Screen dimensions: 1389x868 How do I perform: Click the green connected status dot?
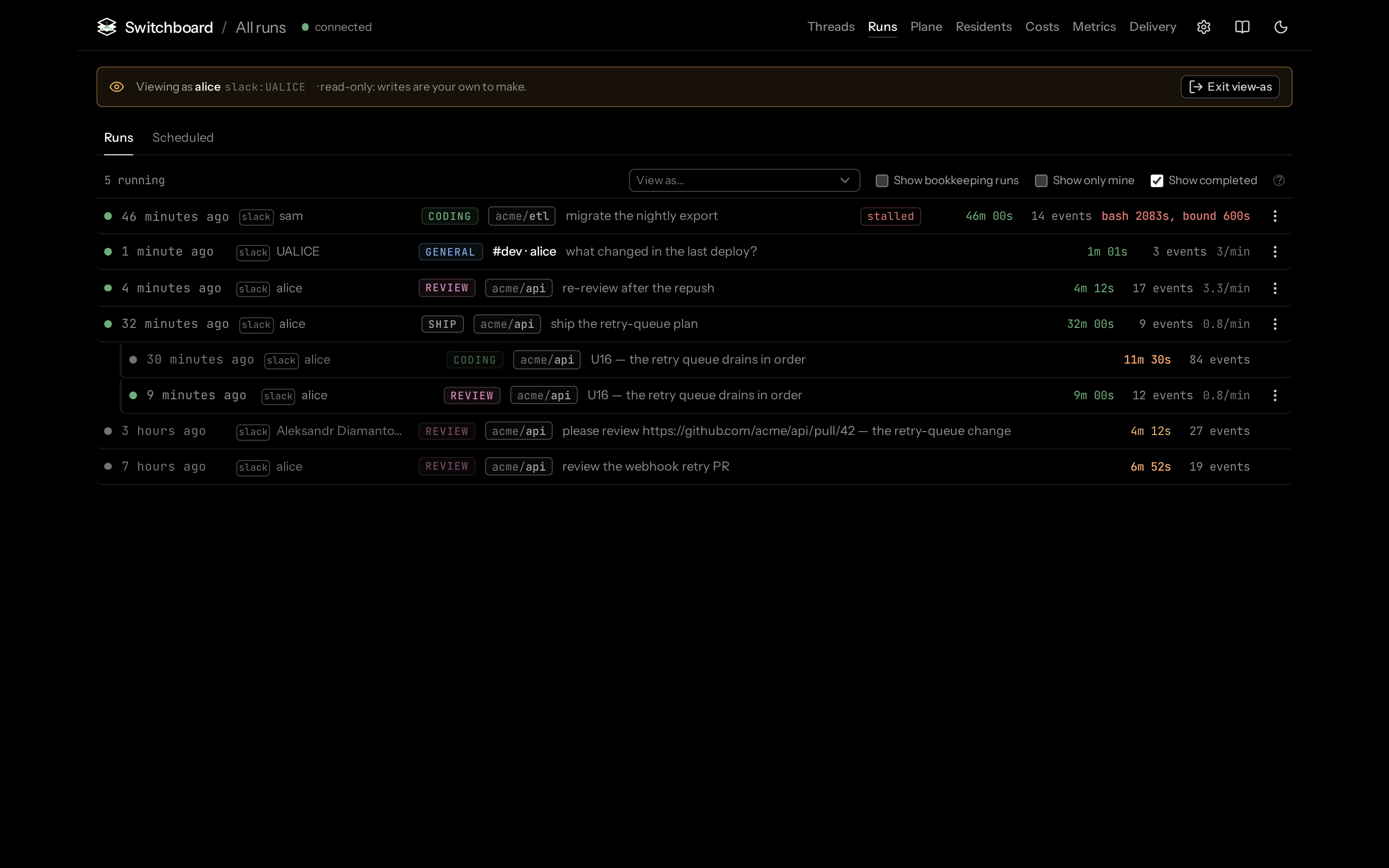(305, 27)
